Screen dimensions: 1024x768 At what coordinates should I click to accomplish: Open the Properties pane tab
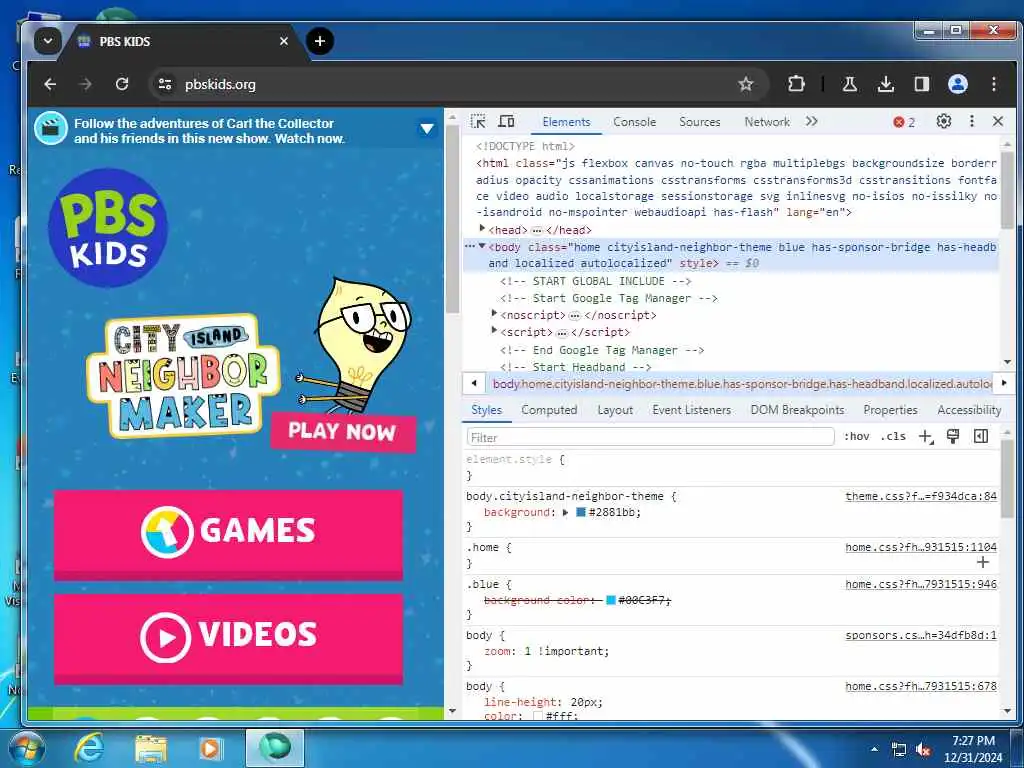tap(890, 410)
